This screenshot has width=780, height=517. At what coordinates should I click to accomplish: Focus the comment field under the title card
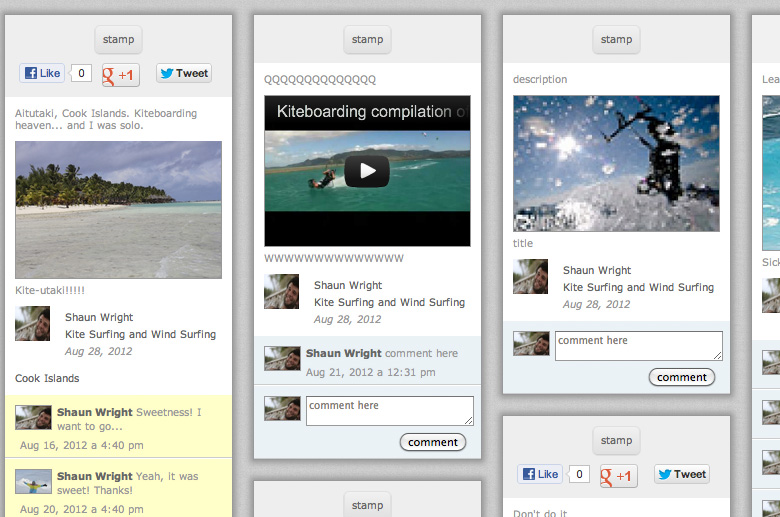coord(638,346)
